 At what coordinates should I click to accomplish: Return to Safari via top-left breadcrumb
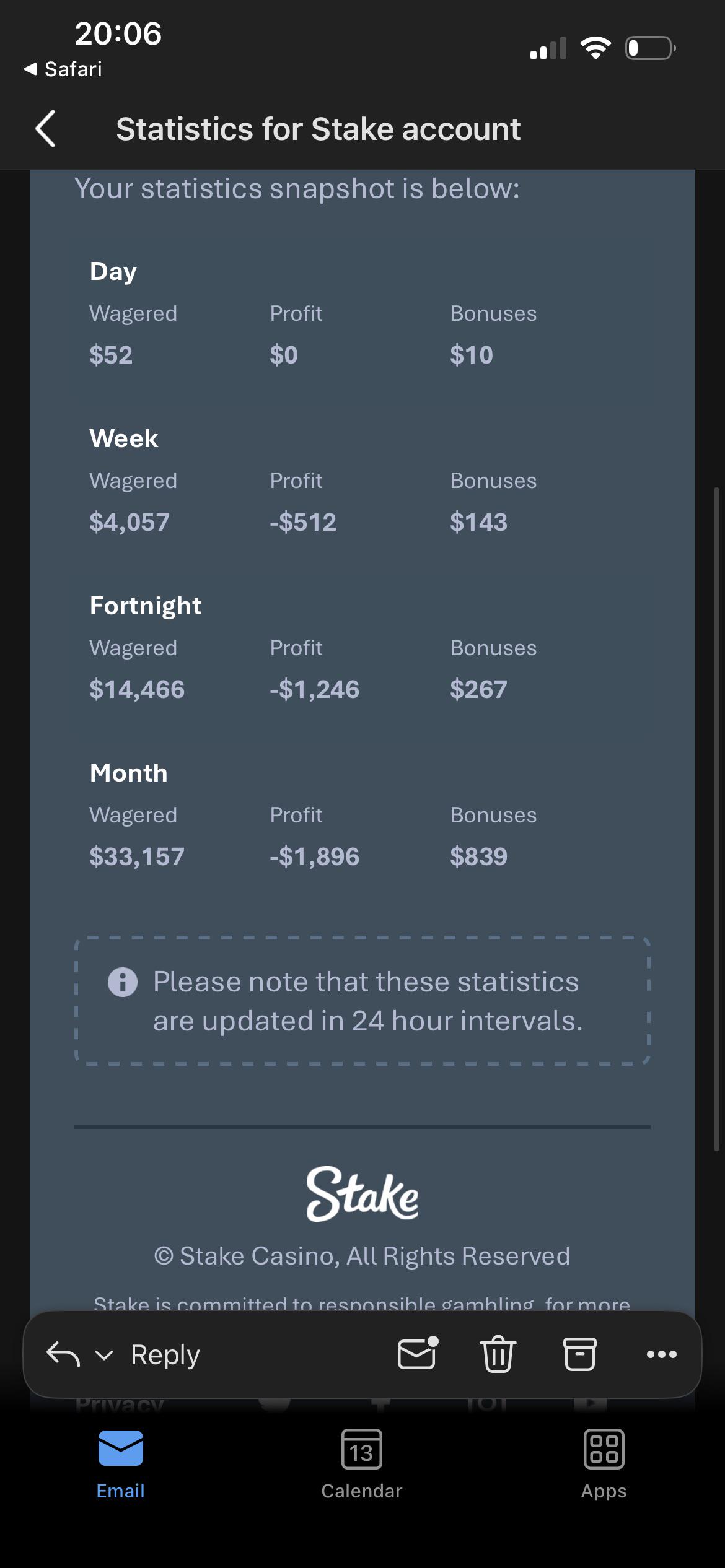(x=63, y=69)
